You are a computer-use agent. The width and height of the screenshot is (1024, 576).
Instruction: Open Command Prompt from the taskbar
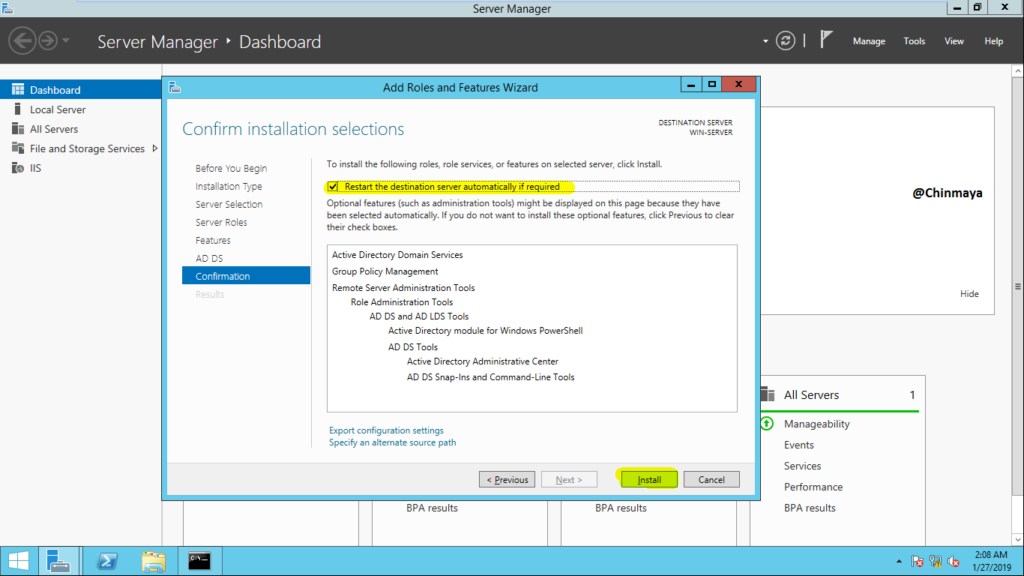pyautogui.click(x=199, y=561)
